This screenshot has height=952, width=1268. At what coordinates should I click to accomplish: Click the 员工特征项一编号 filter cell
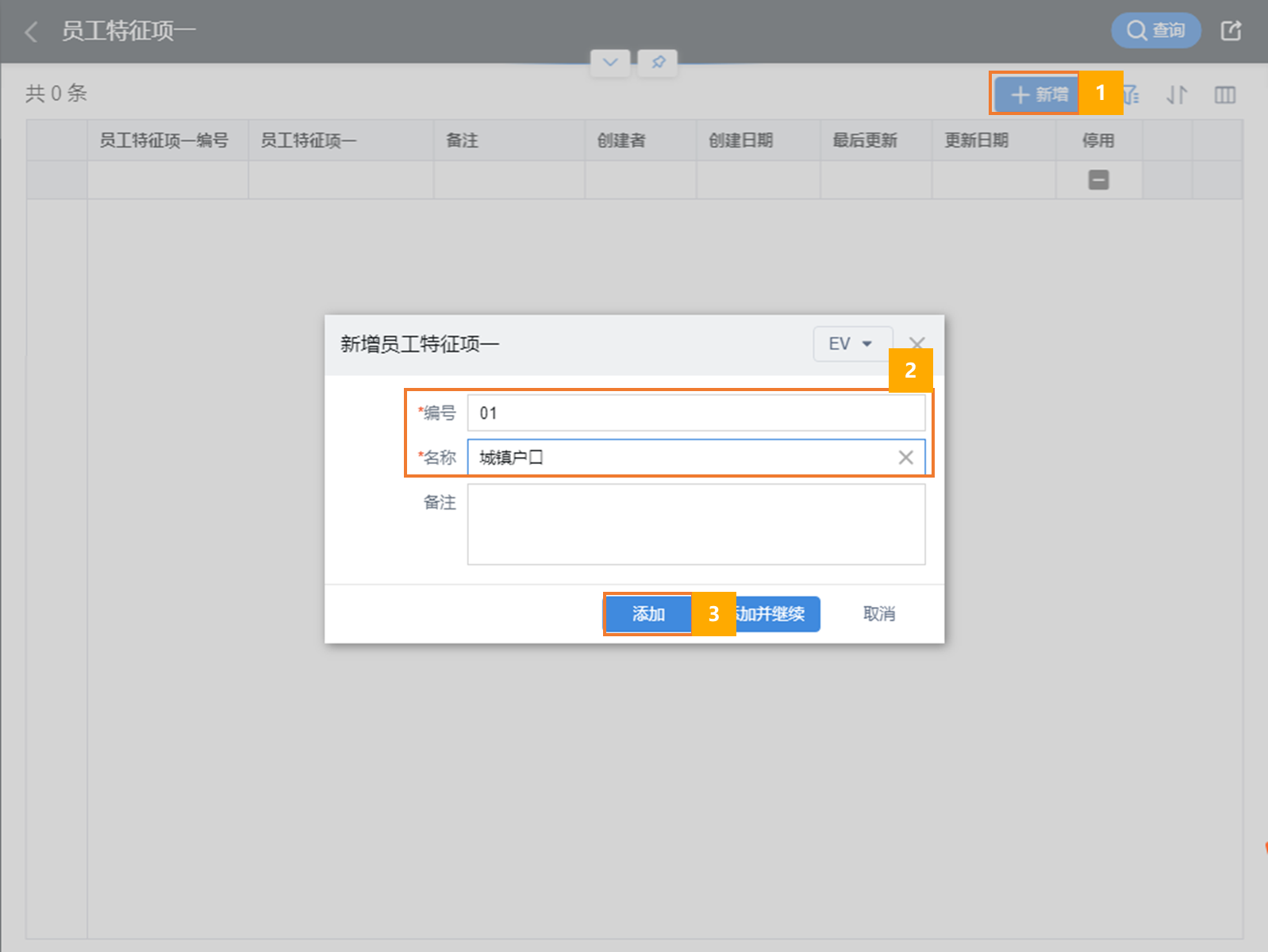(x=167, y=180)
